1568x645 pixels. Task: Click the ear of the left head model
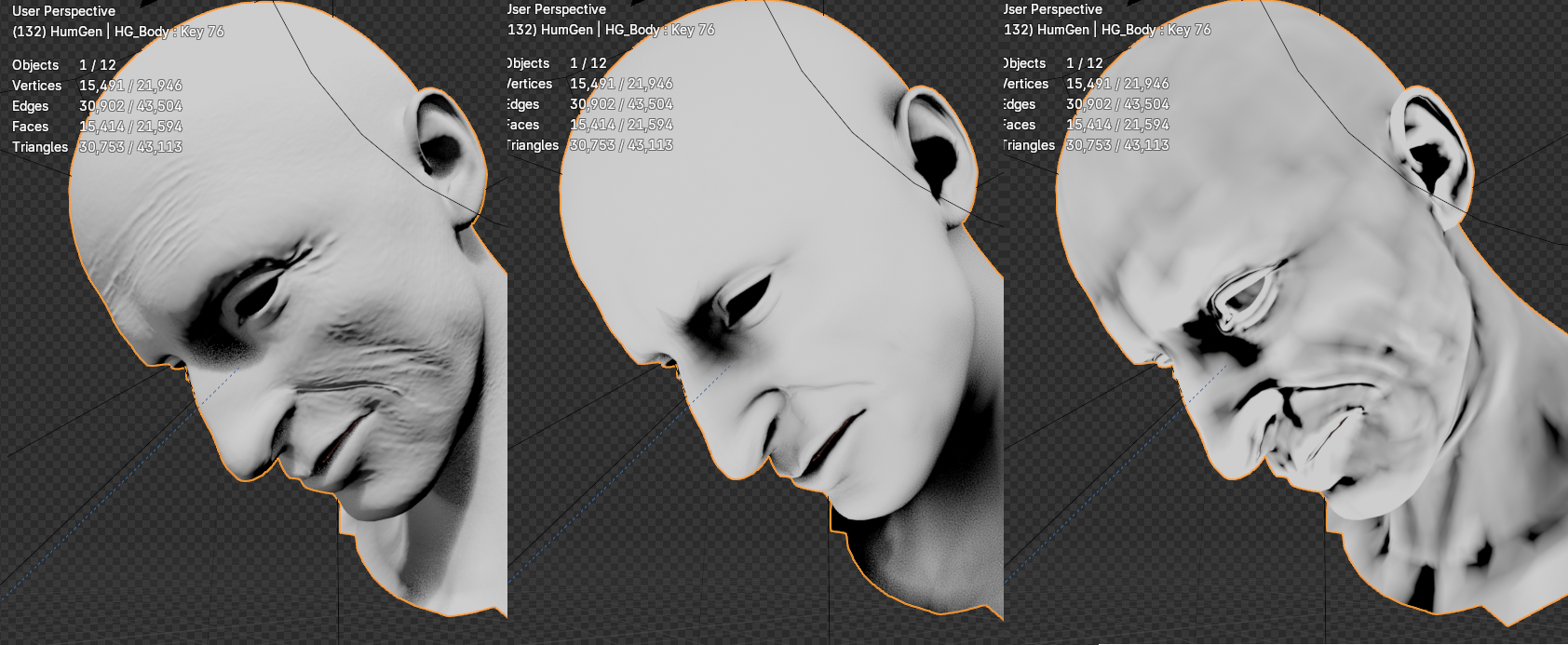coord(447,149)
